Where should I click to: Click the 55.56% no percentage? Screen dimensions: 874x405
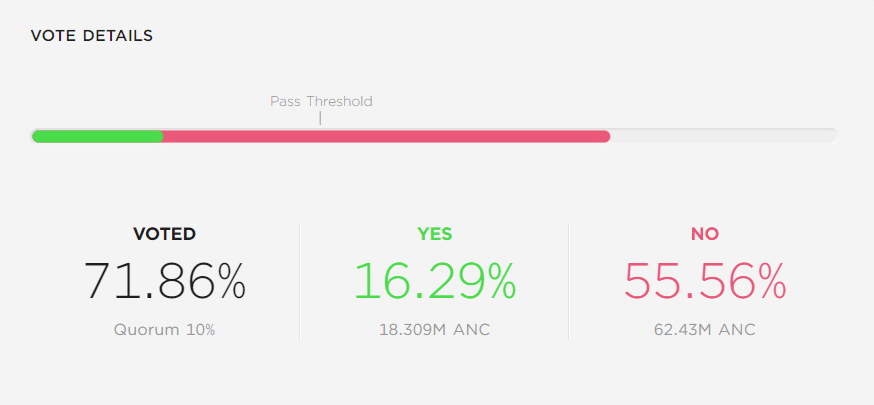[x=705, y=281]
